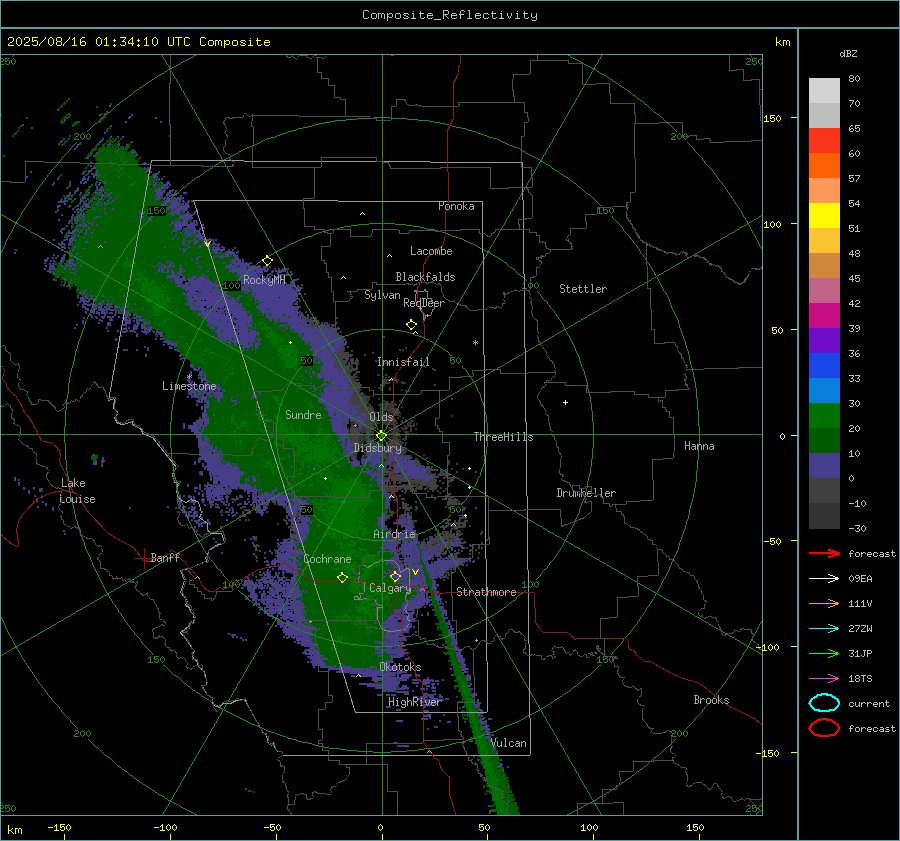This screenshot has height=841, width=900.
Task: Click the HighRiver city label
Action: tap(414, 702)
